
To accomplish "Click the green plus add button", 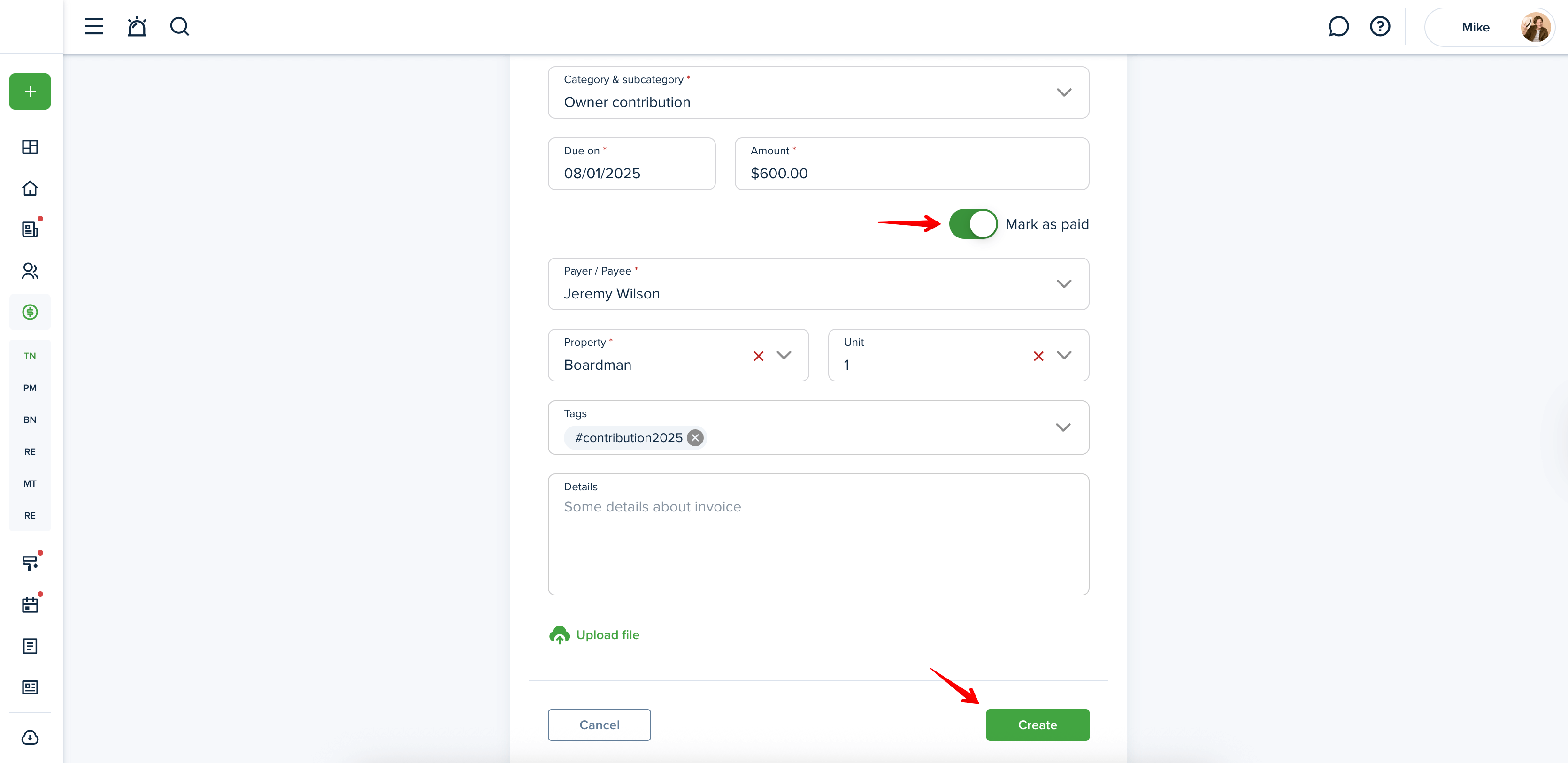I will (x=30, y=92).
